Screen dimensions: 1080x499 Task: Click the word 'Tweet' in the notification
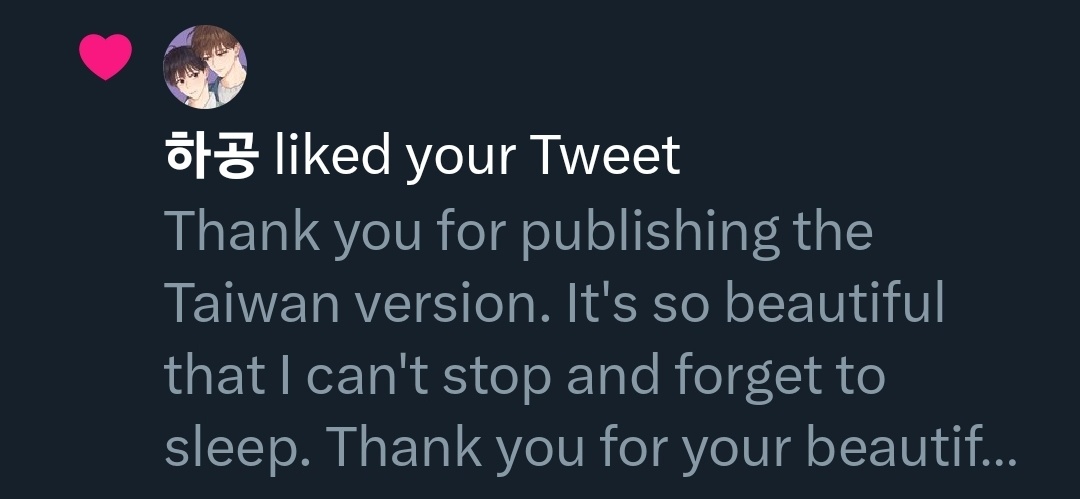click(x=607, y=156)
